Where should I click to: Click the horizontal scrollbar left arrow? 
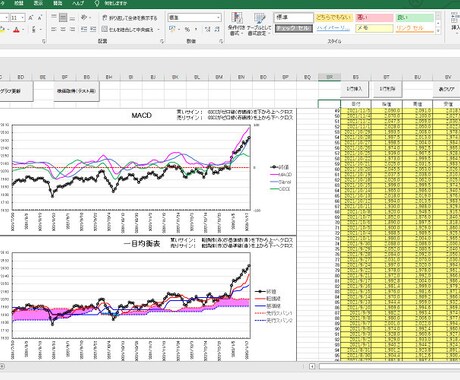(312, 366)
